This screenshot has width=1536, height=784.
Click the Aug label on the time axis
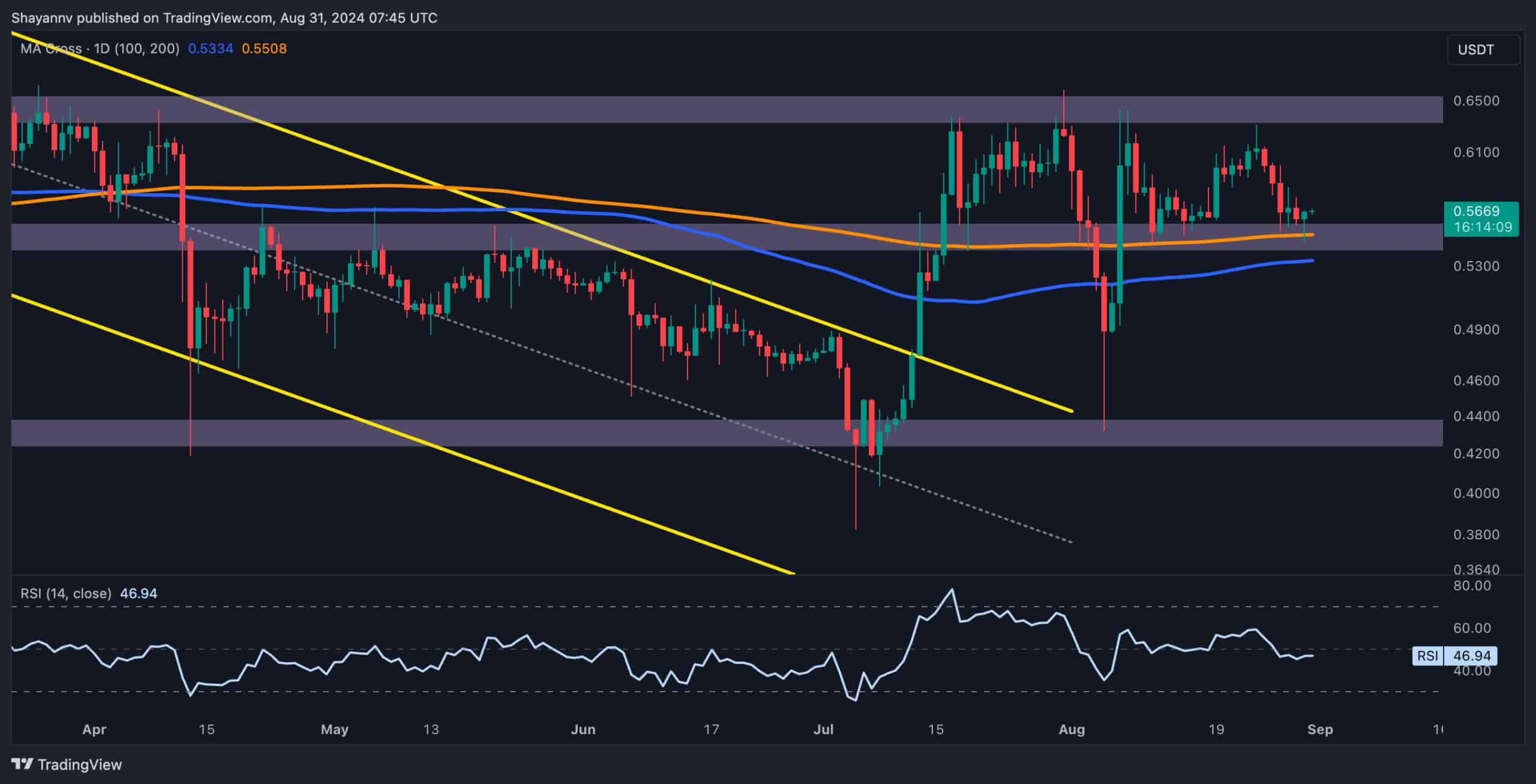point(1072,729)
